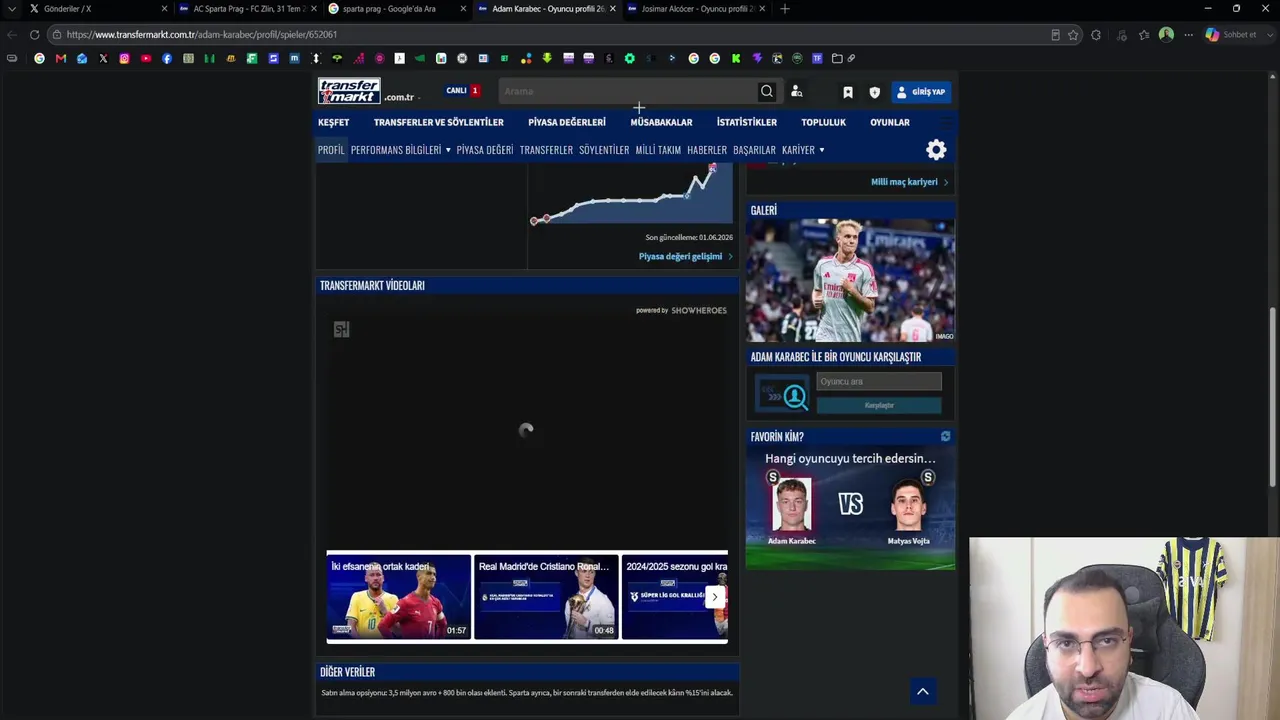Open the detailed player search icon
Viewport: 1280px width, 720px height.
(x=797, y=91)
